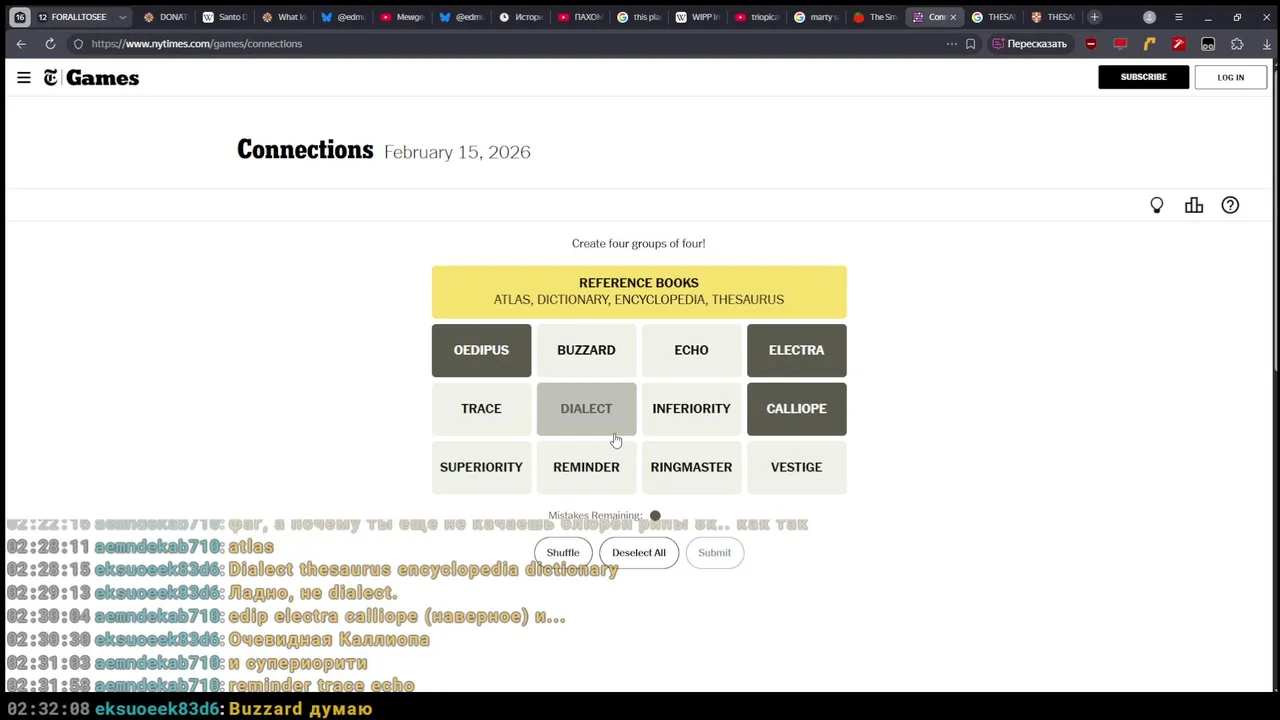Click the site security shield icon

click(x=78, y=44)
